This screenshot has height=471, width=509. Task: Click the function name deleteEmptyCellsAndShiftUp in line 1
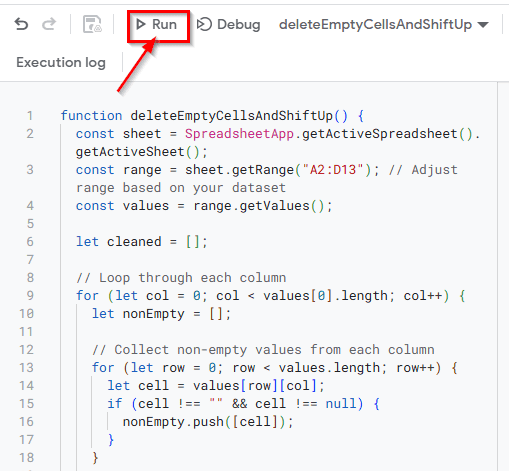tap(232, 116)
